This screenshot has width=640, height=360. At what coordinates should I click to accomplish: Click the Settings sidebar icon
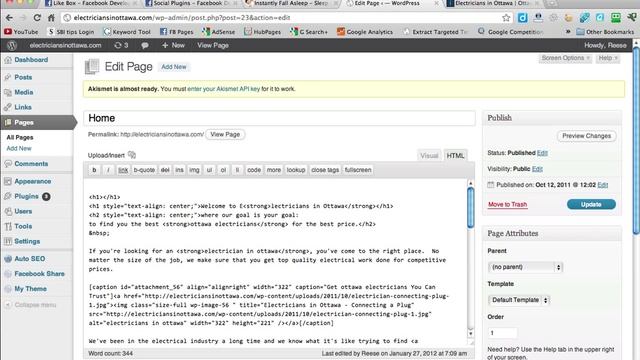(x=8, y=241)
